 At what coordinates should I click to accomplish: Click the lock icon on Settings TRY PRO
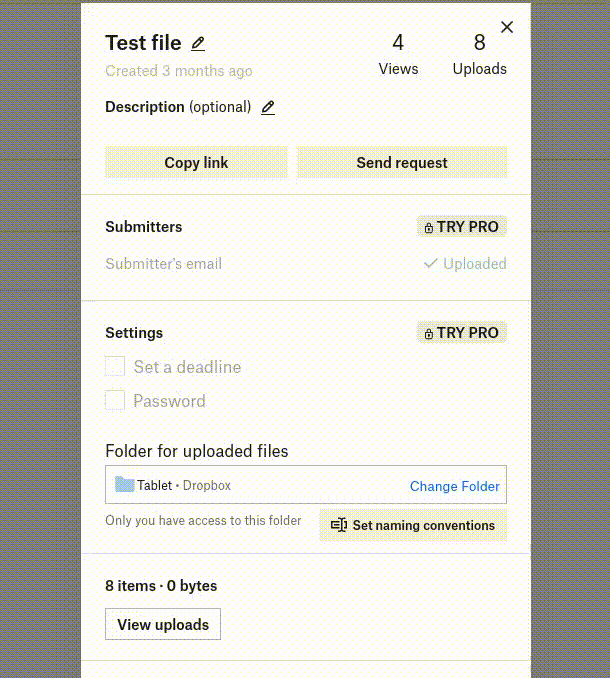[x=429, y=334]
